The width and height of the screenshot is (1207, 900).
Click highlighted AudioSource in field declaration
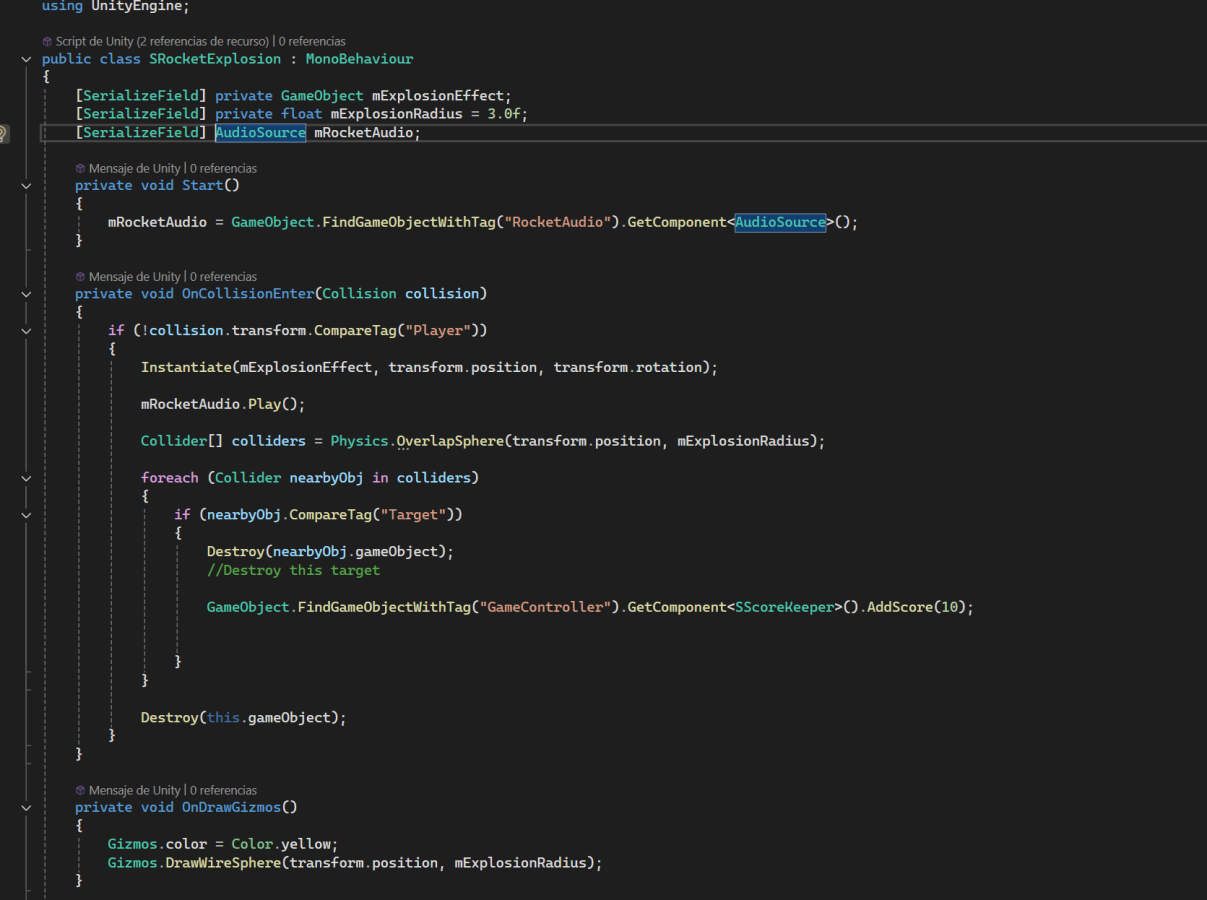(x=260, y=133)
